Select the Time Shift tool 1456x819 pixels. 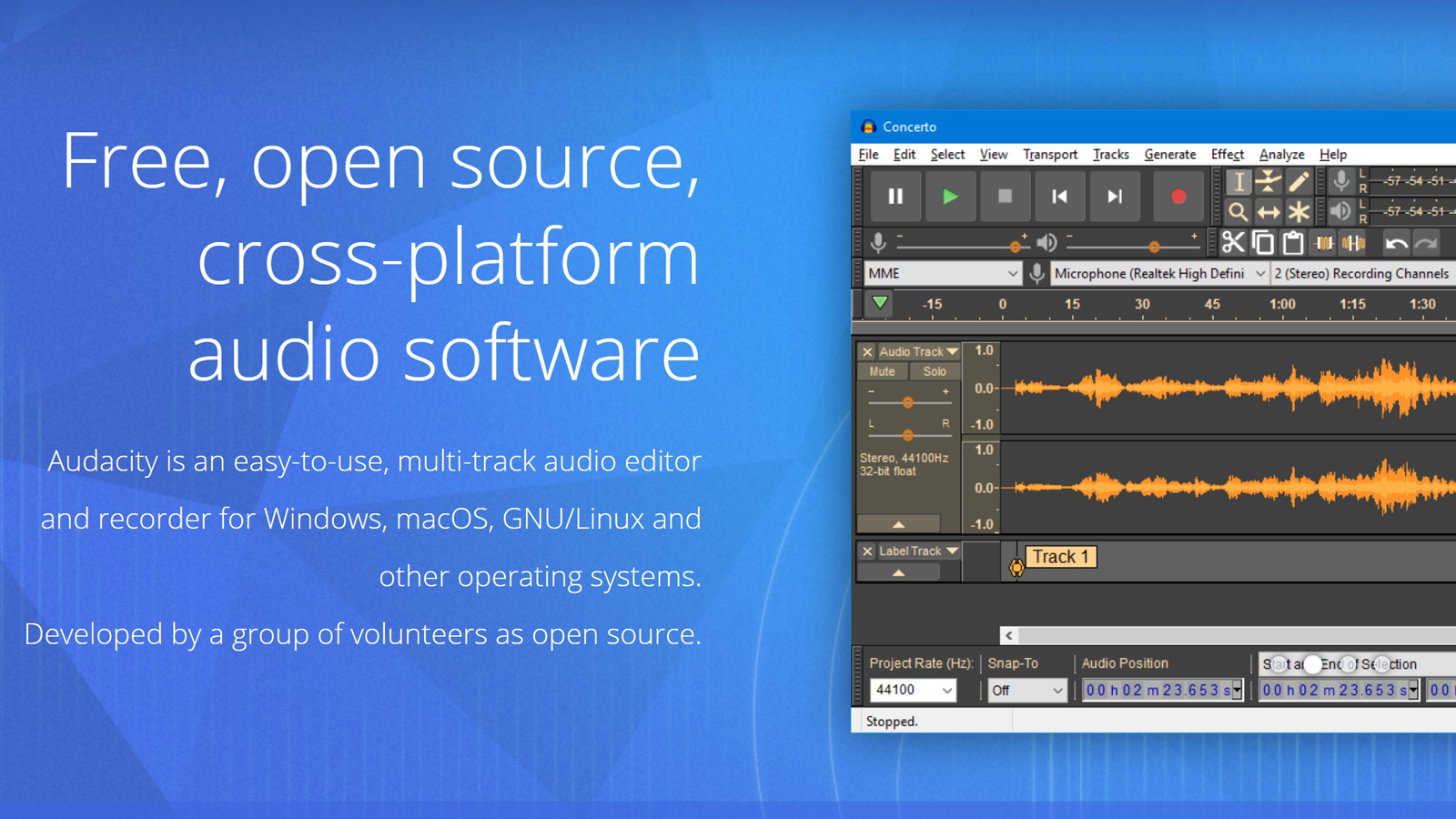point(1268,213)
